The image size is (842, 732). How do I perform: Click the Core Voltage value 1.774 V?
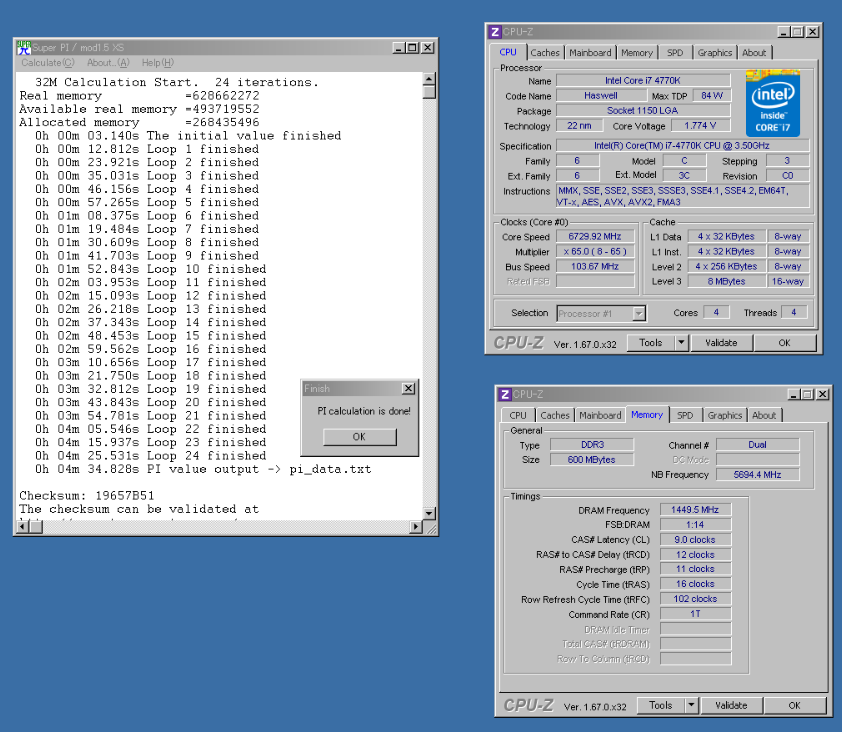tap(700, 126)
